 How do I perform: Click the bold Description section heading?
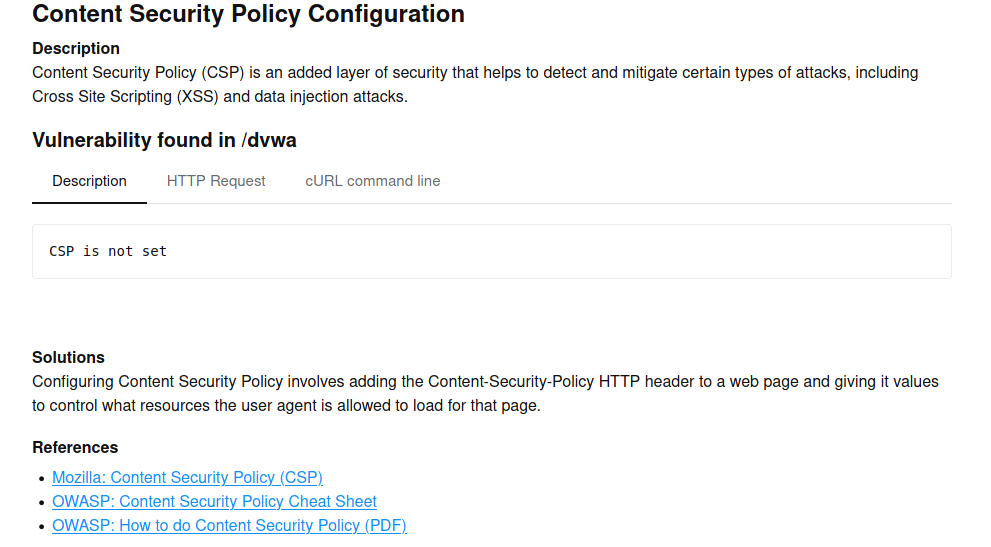click(x=76, y=49)
